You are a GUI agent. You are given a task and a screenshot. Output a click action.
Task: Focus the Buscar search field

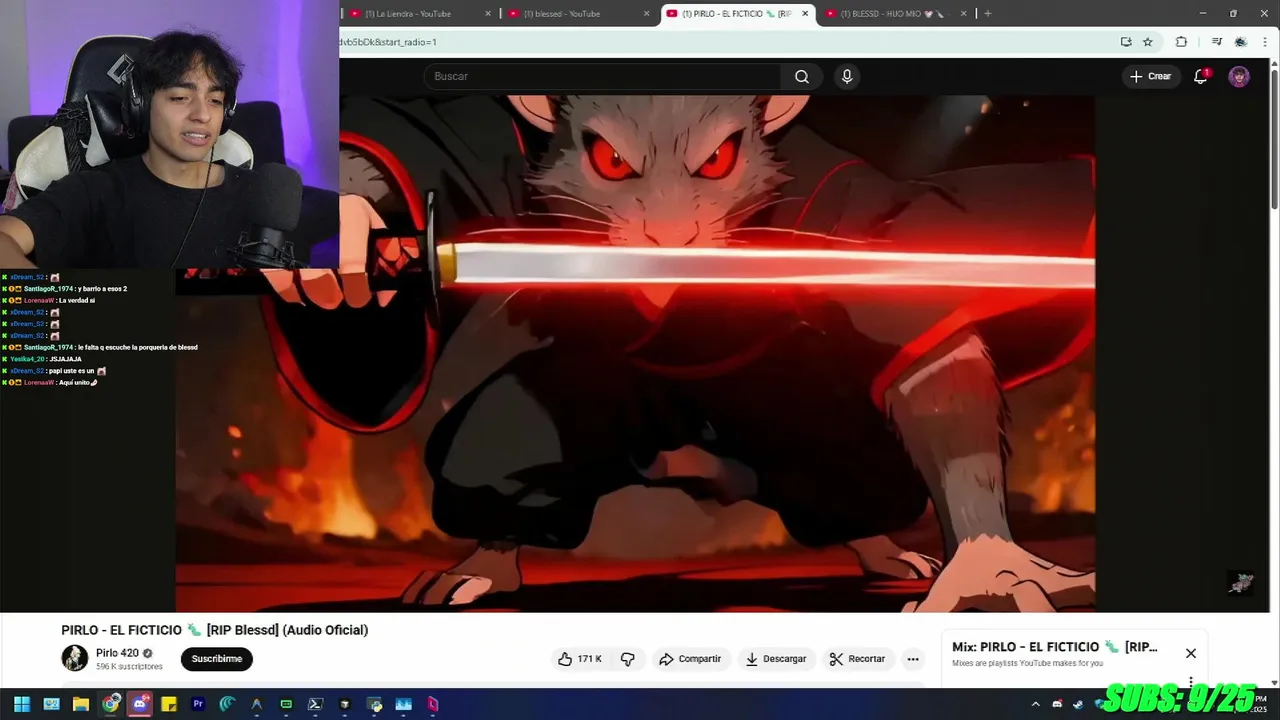pos(603,77)
